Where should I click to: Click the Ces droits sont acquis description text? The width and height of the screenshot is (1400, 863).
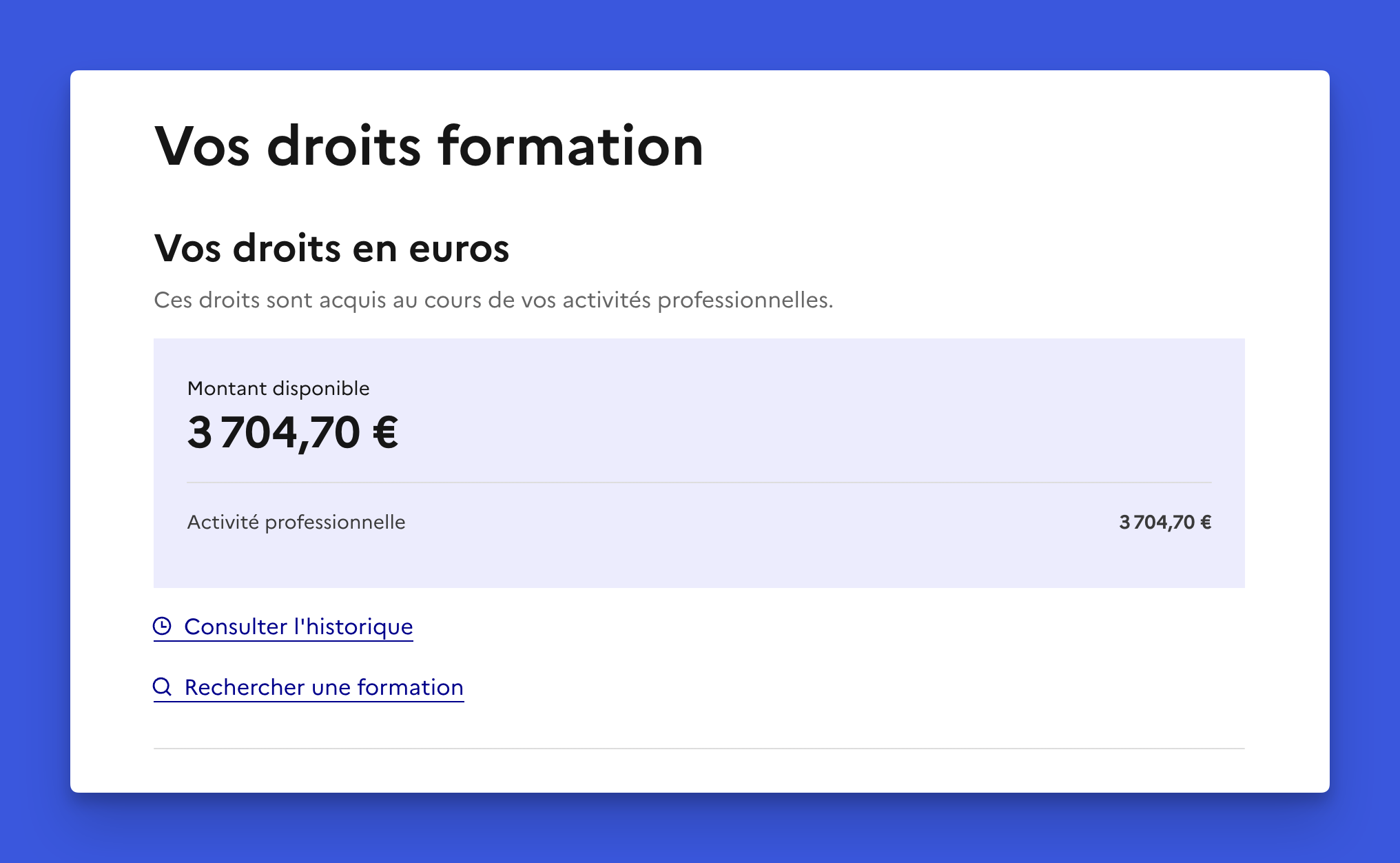point(493,300)
